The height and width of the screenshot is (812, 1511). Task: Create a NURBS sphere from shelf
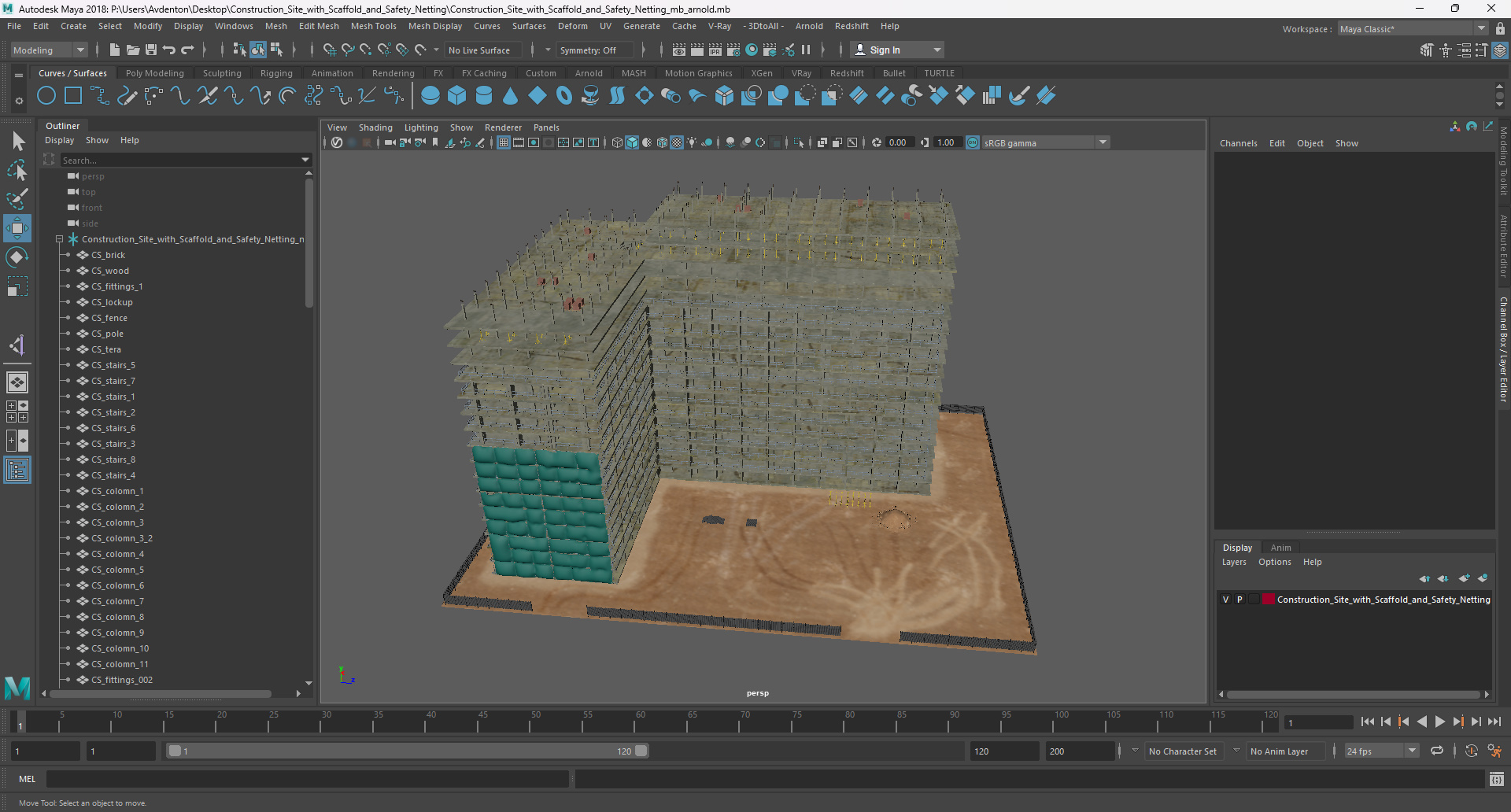430,96
